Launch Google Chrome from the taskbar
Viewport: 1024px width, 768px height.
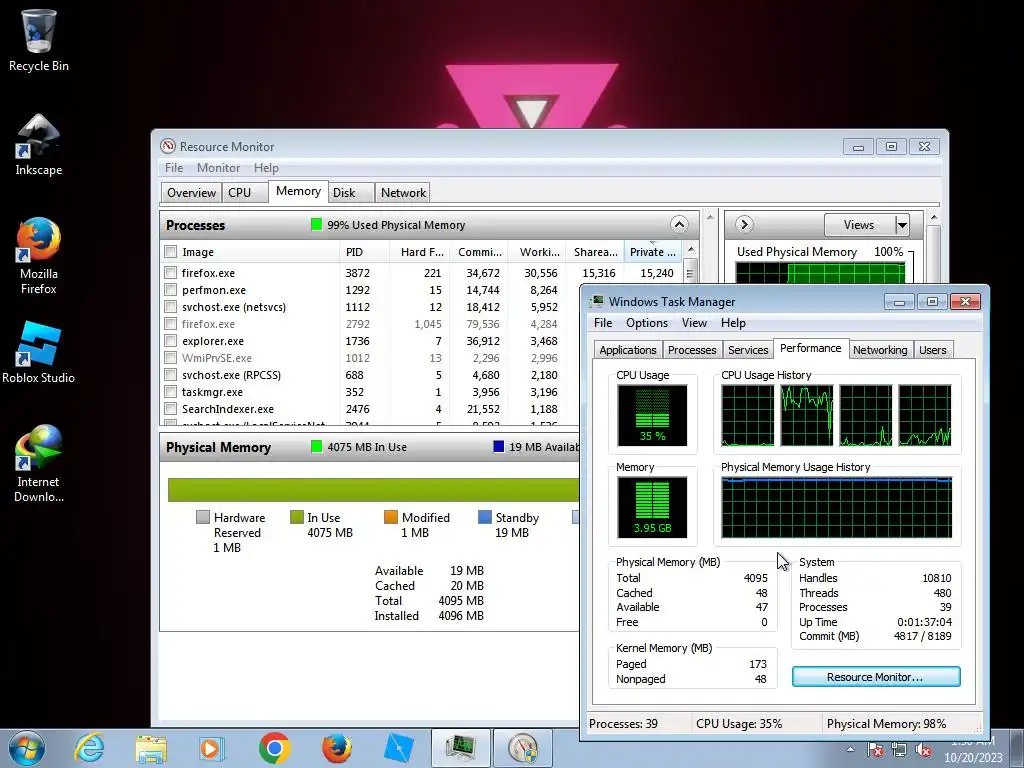click(x=274, y=748)
